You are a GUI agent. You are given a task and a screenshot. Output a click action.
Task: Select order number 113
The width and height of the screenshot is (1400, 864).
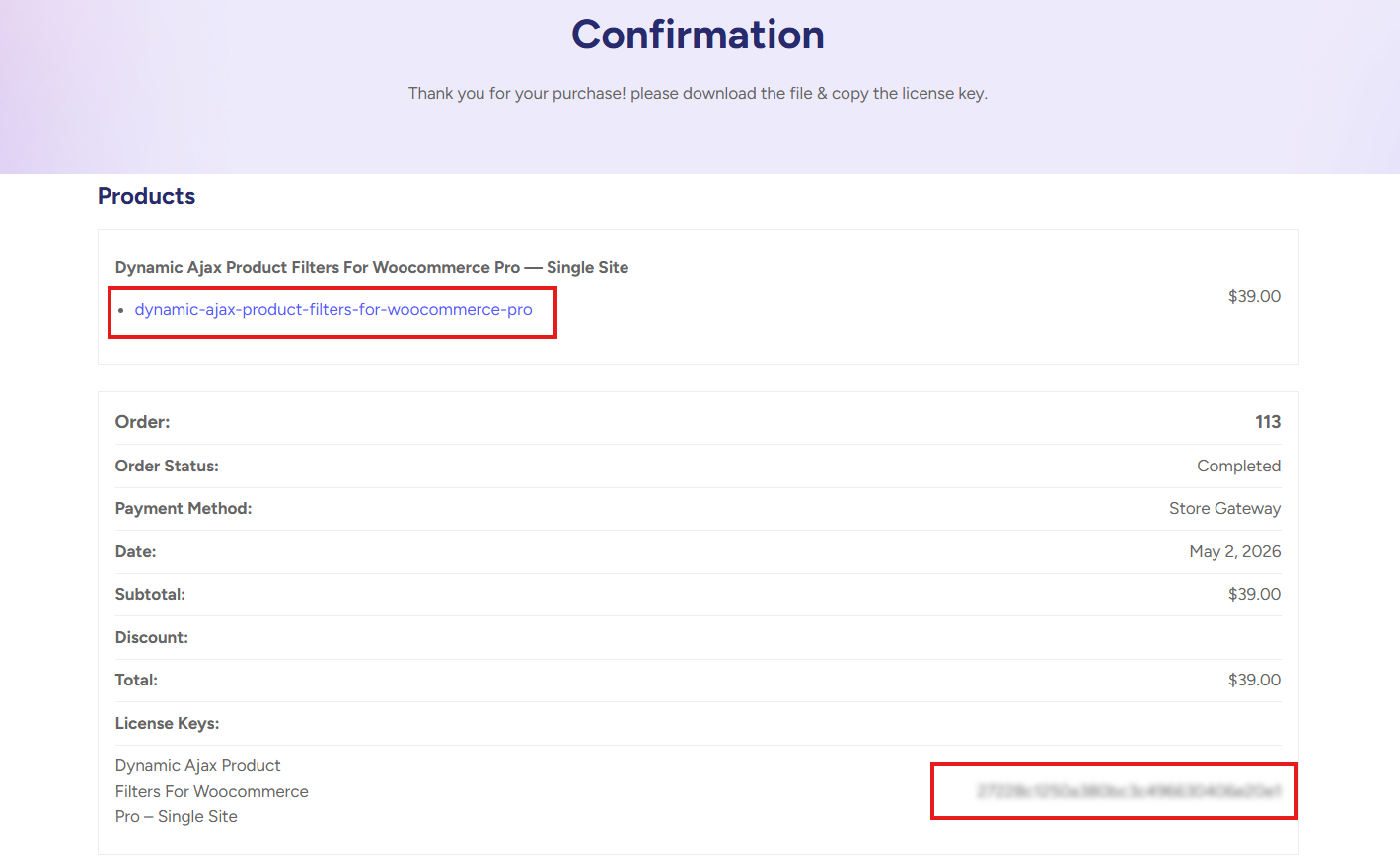click(x=1268, y=422)
